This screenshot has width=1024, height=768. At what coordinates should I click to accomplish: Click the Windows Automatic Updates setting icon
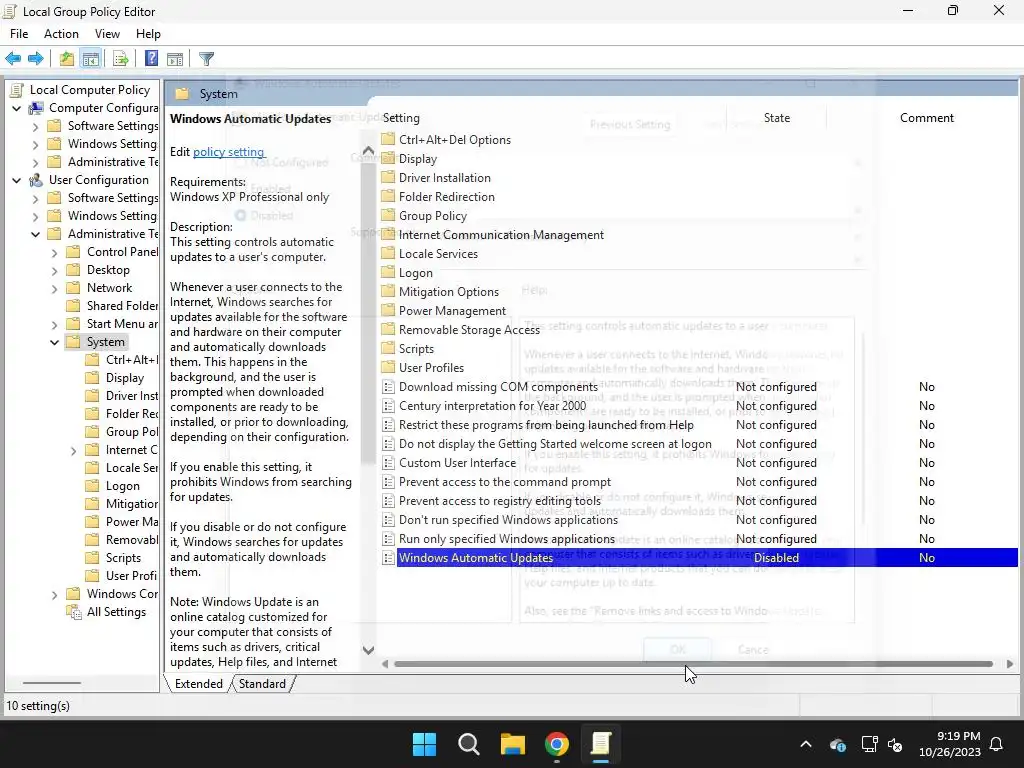(x=389, y=558)
